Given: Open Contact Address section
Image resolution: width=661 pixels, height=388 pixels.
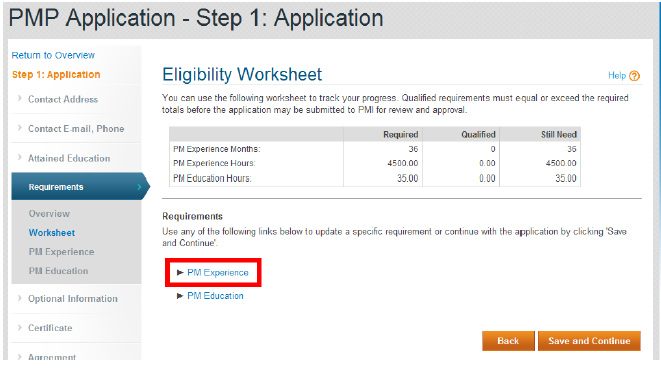Looking at the screenshot, I should click(x=63, y=99).
